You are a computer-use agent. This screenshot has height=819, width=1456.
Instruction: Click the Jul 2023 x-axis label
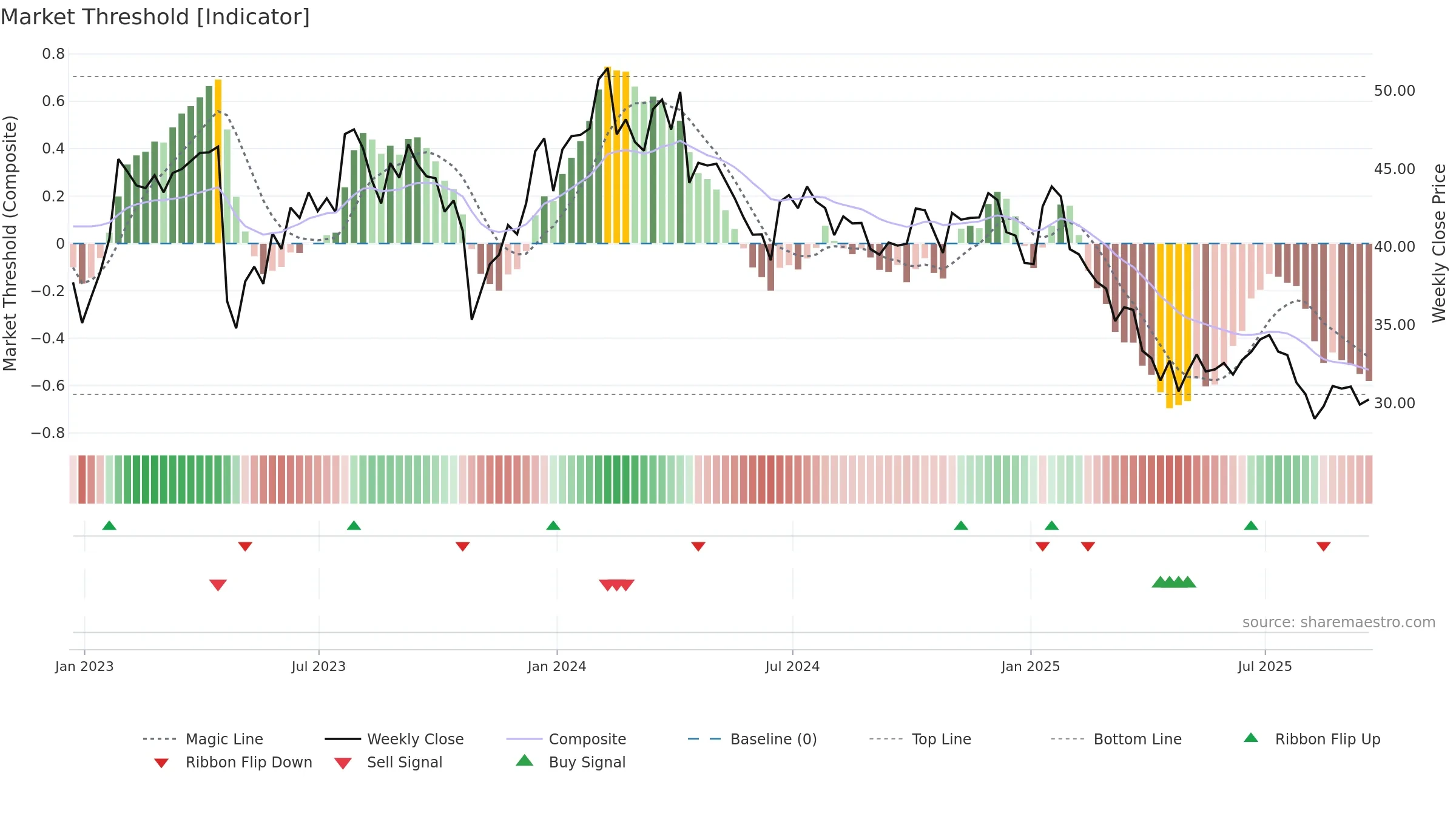318,666
